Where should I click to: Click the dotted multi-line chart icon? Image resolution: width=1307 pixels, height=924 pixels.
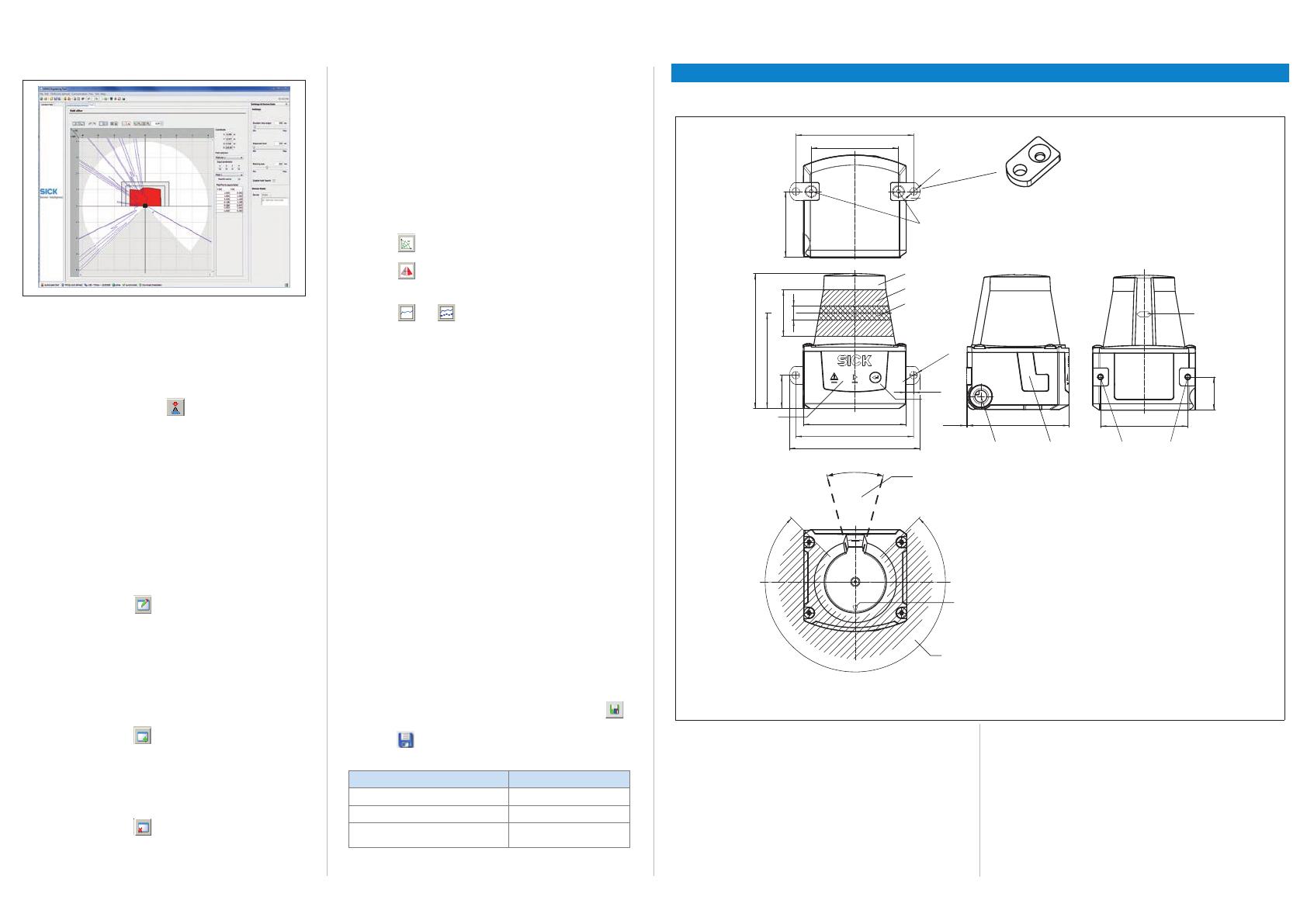[x=445, y=313]
